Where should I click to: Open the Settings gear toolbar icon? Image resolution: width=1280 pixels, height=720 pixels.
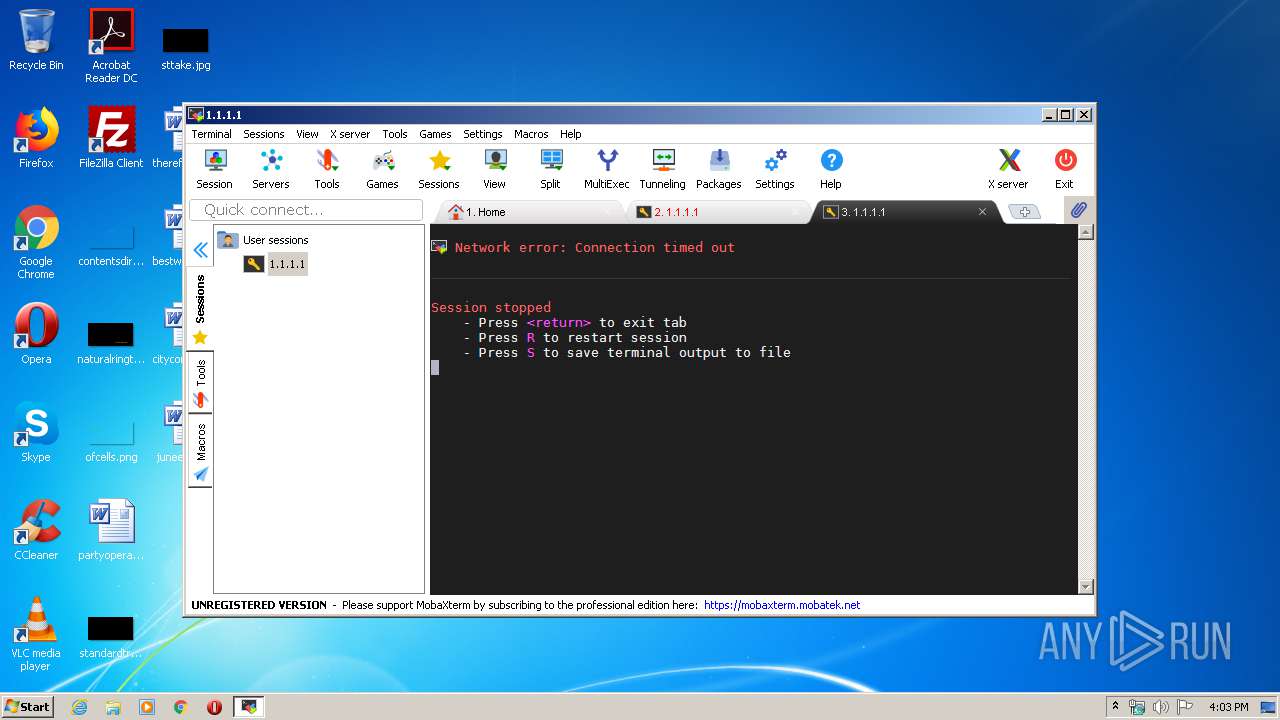pos(775,169)
